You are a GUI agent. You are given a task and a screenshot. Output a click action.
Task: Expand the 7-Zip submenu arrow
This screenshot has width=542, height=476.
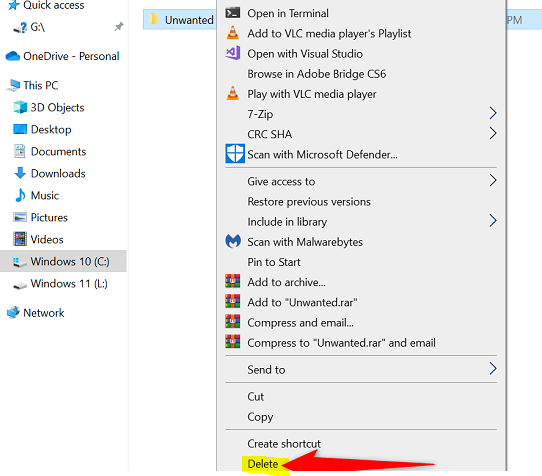tap(493, 113)
